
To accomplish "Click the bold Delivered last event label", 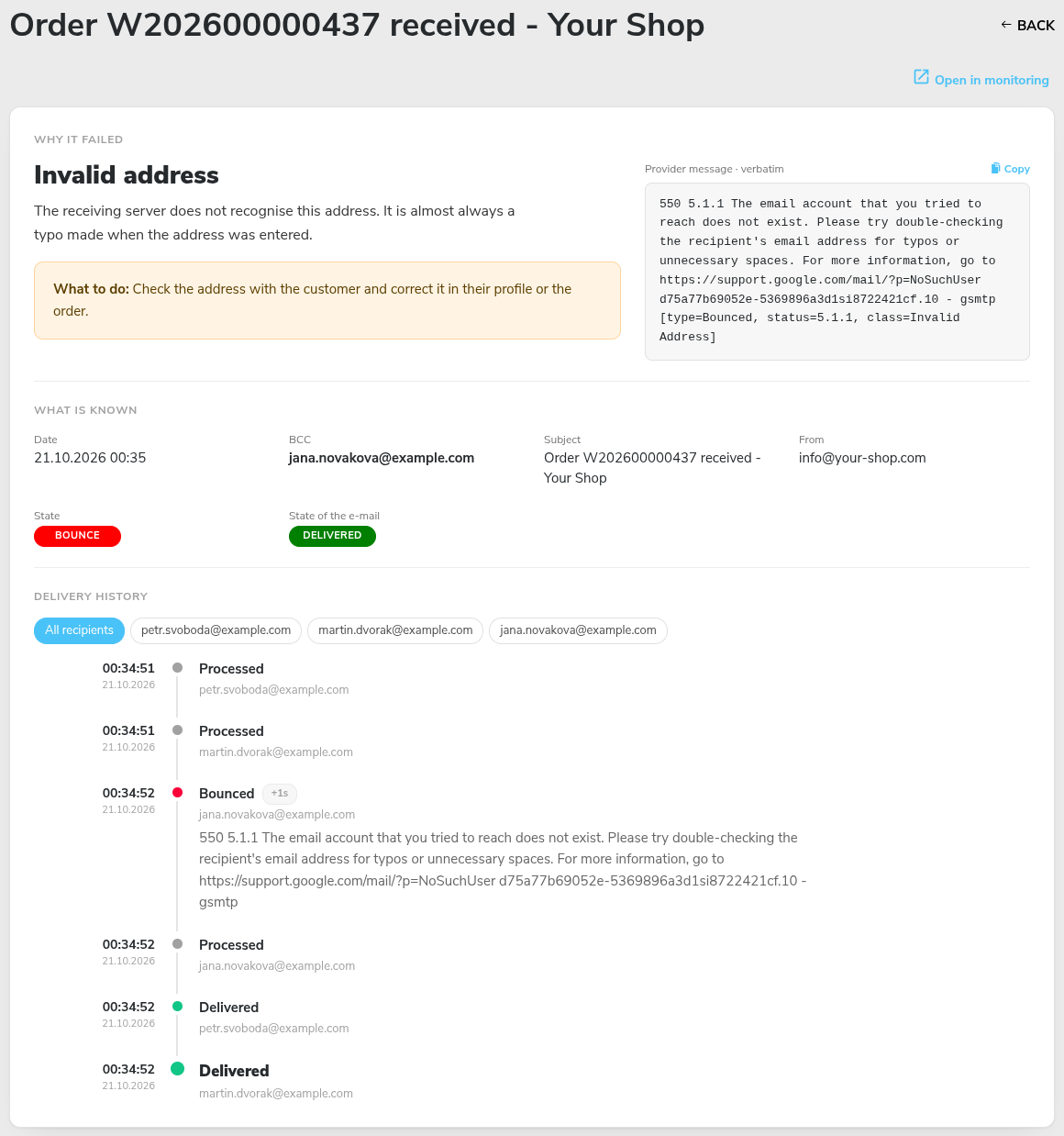I will click(234, 1071).
